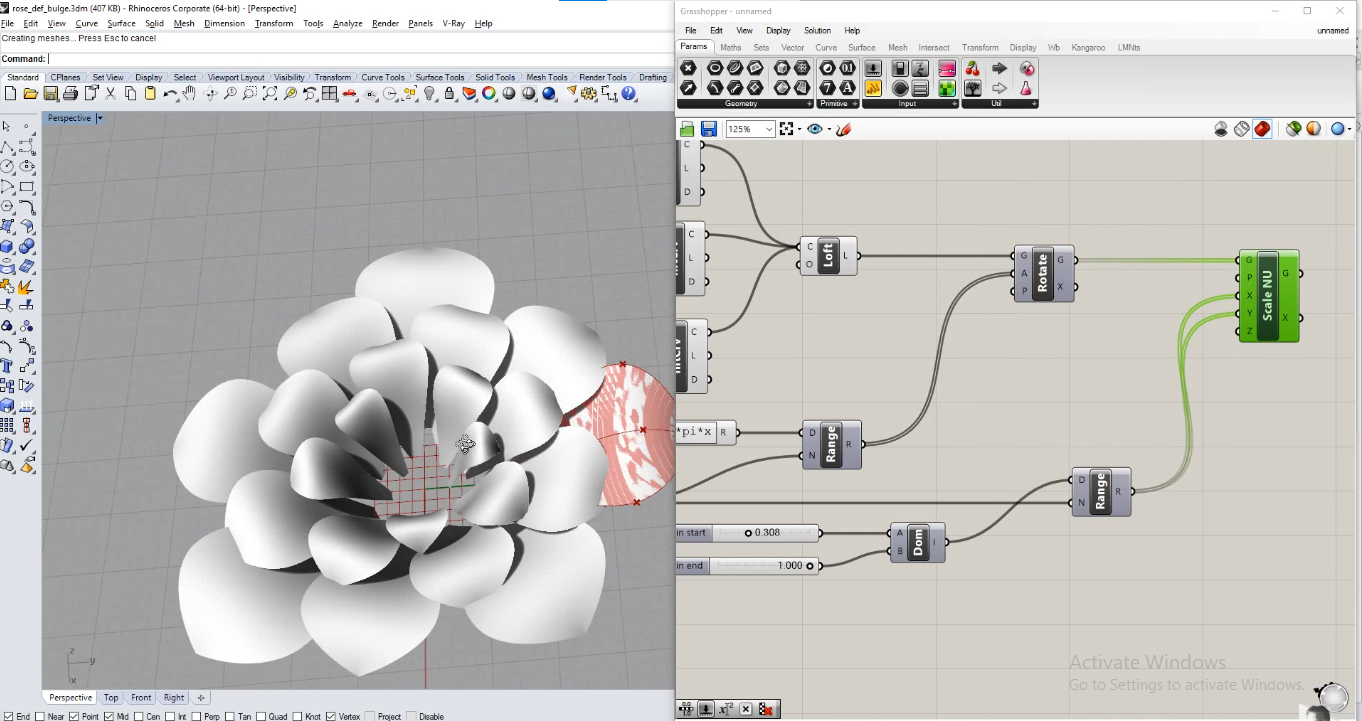Screen dimensions: 1362x721
Task: Click the Scale NU component on canvas
Action: click(x=1269, y=296)
